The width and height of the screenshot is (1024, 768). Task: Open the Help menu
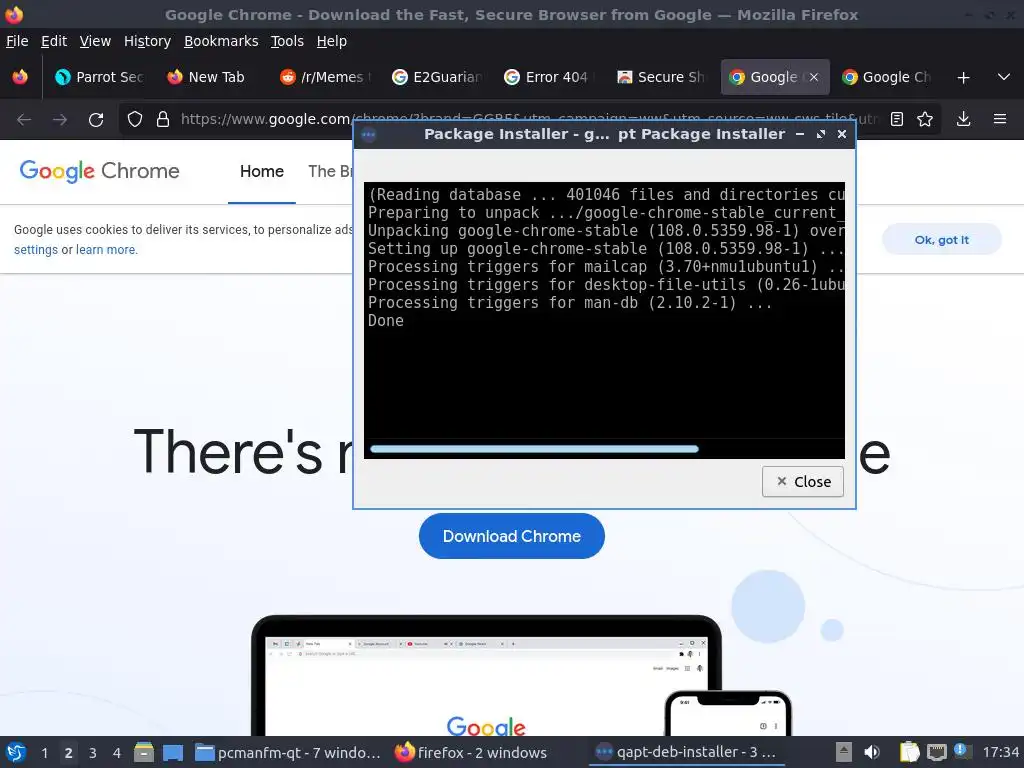click(x=332, y=41)
